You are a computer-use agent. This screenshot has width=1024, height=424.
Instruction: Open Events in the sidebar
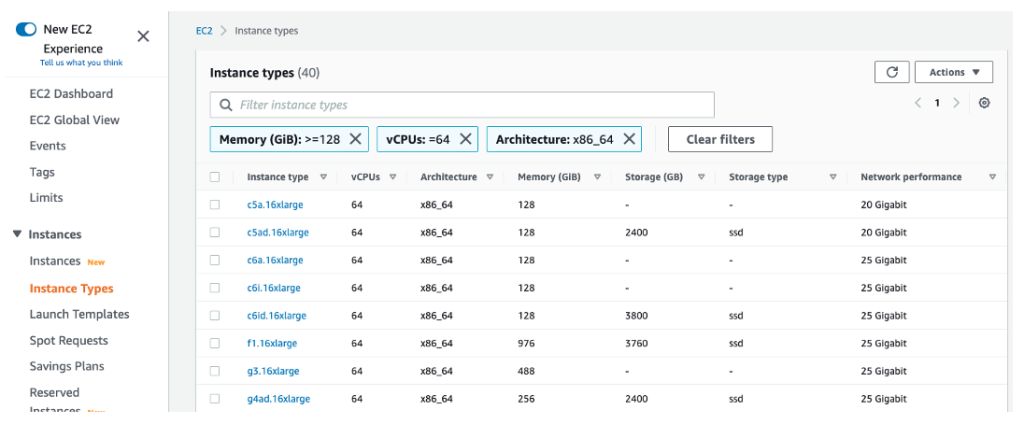48,146
